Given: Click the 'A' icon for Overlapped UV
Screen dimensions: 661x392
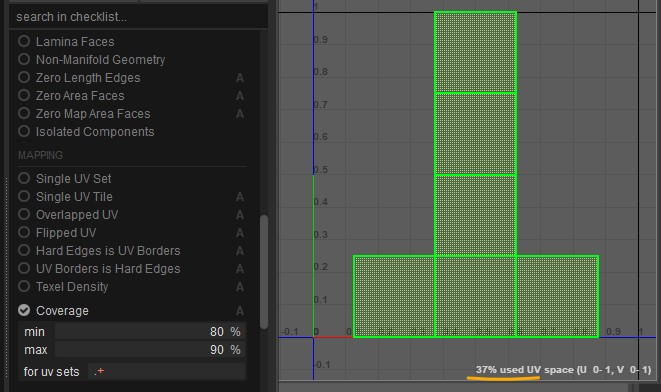Looking at the screenshot, I should (x=240, y=215).
